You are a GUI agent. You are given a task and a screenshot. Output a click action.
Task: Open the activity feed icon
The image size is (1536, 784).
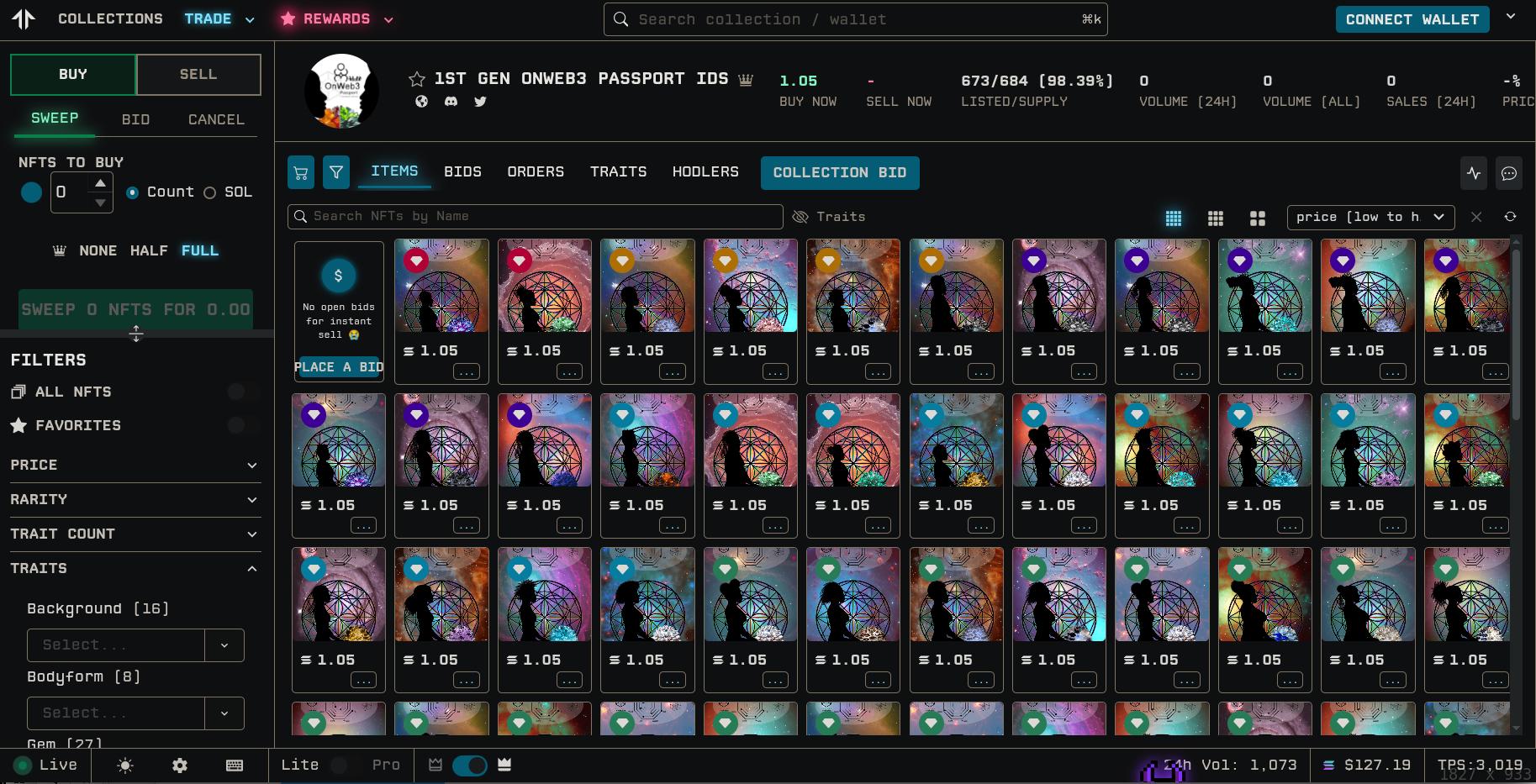[x=1474, y=174]
